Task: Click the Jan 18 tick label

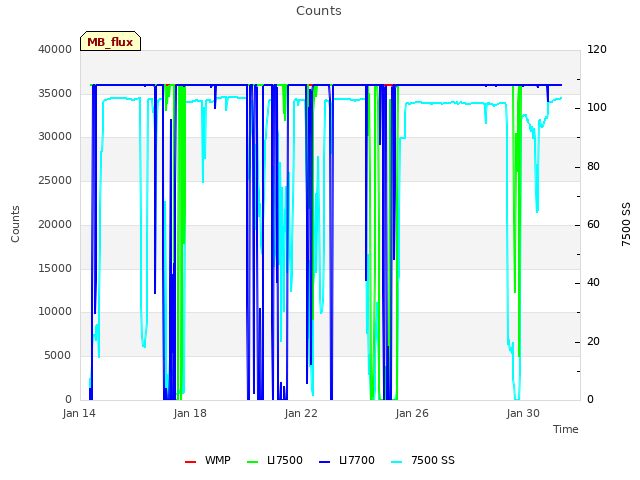Action: [x=190, y=413]
